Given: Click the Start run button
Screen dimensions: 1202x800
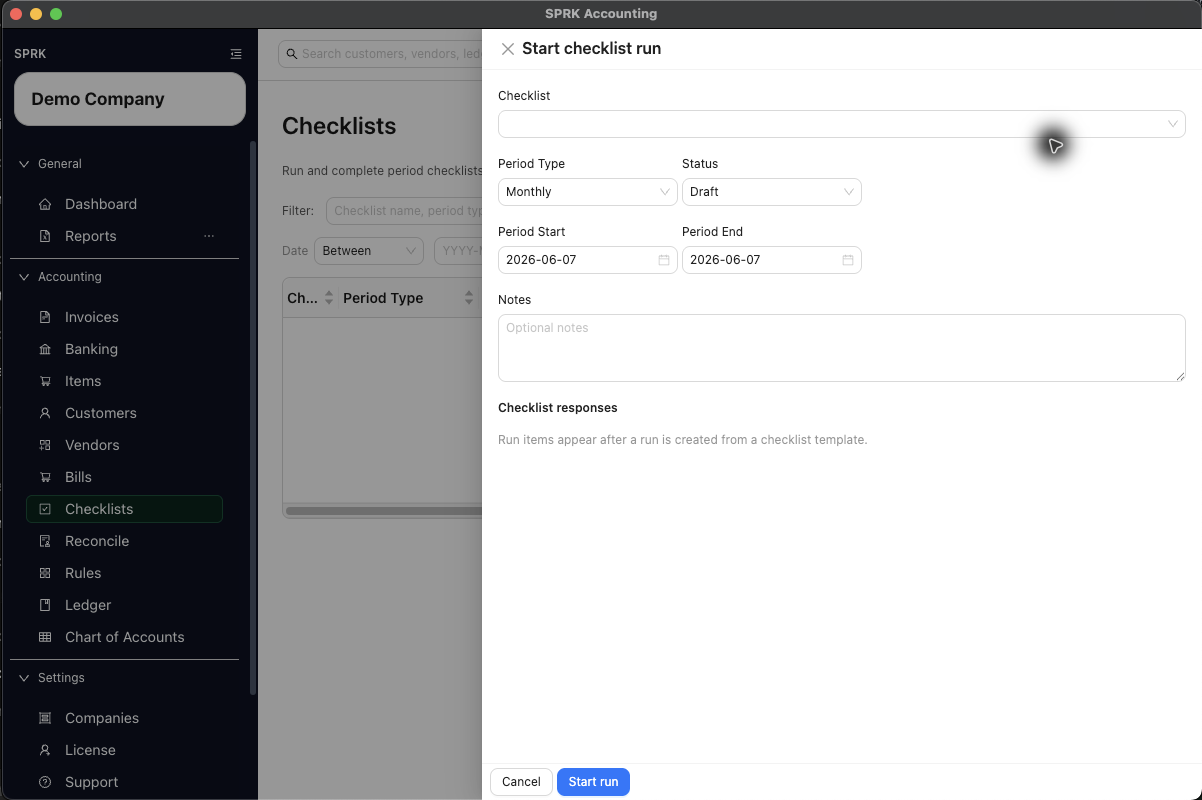Looking at the screenshot, I should pos(593,782).
